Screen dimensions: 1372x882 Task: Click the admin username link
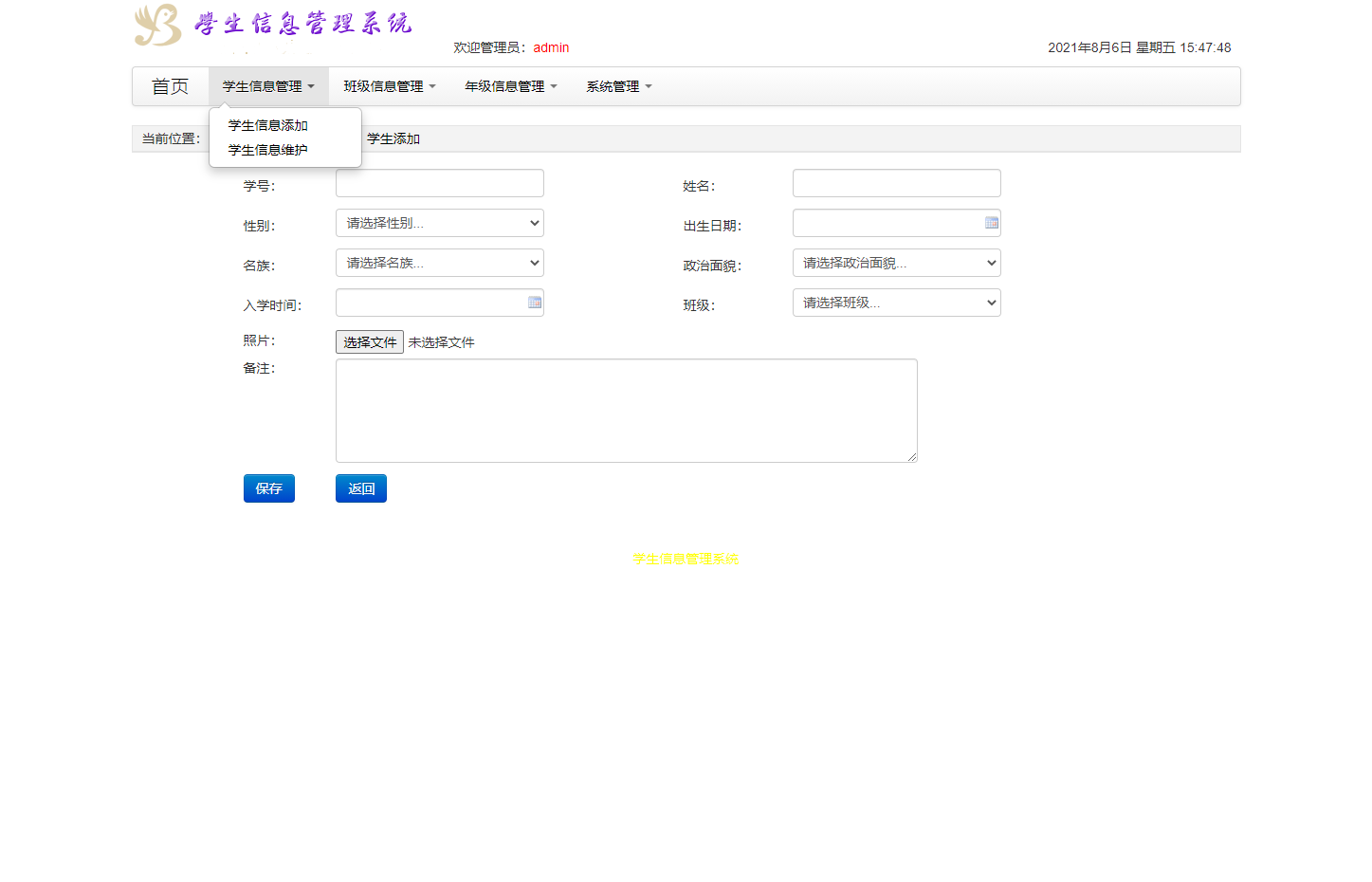coord(551,47)
